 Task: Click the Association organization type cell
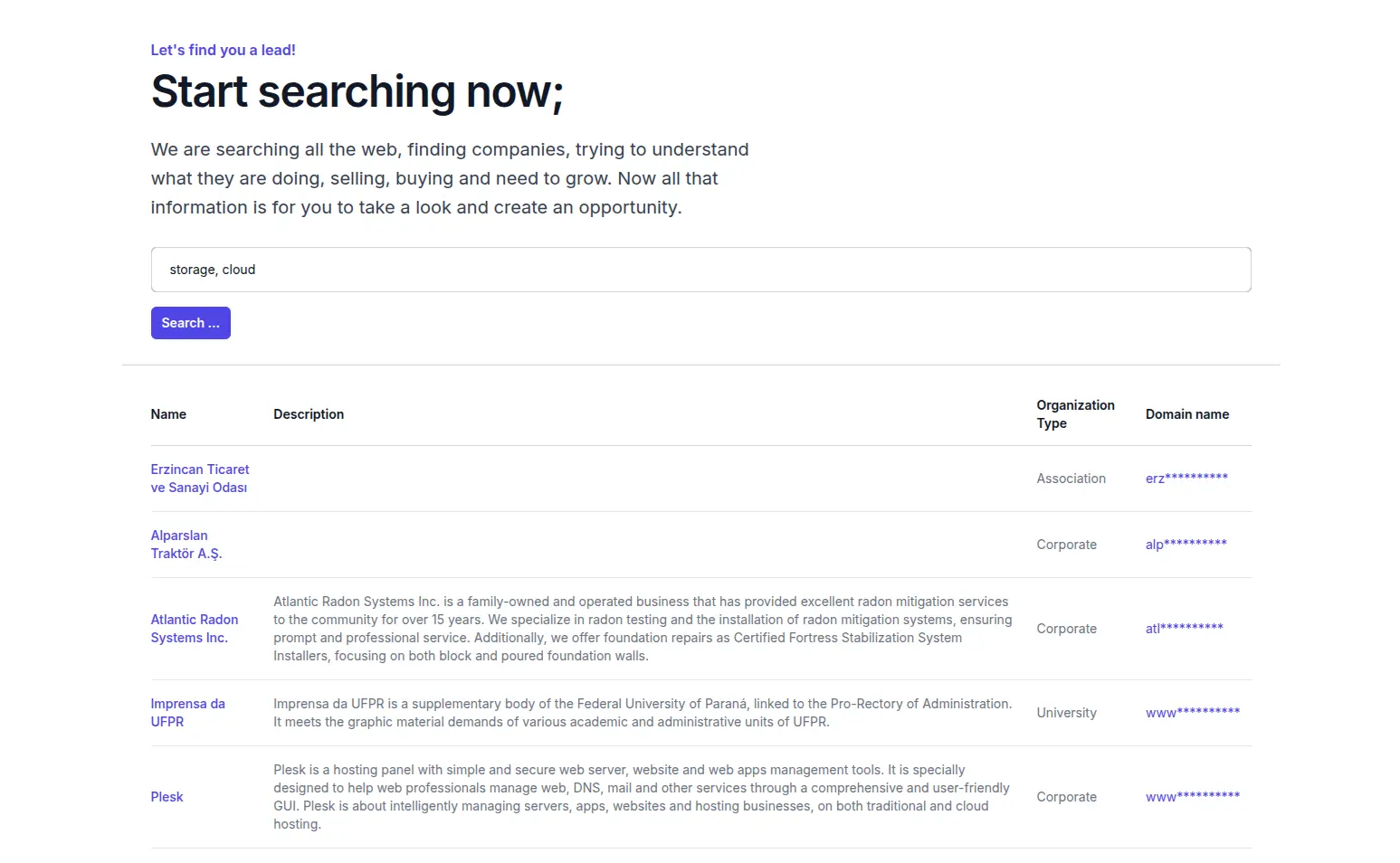tap(1071, 479)
